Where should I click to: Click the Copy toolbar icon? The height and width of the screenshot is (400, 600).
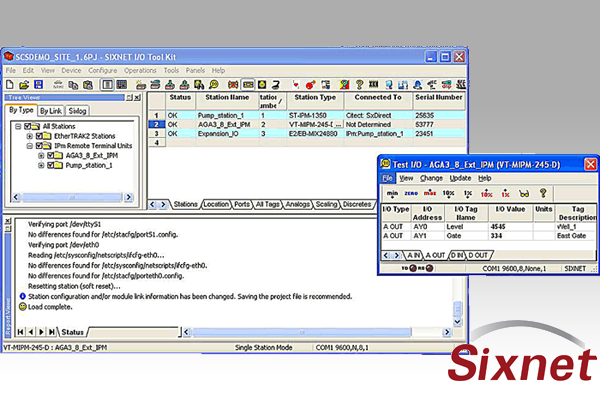[x=73, y=85]
